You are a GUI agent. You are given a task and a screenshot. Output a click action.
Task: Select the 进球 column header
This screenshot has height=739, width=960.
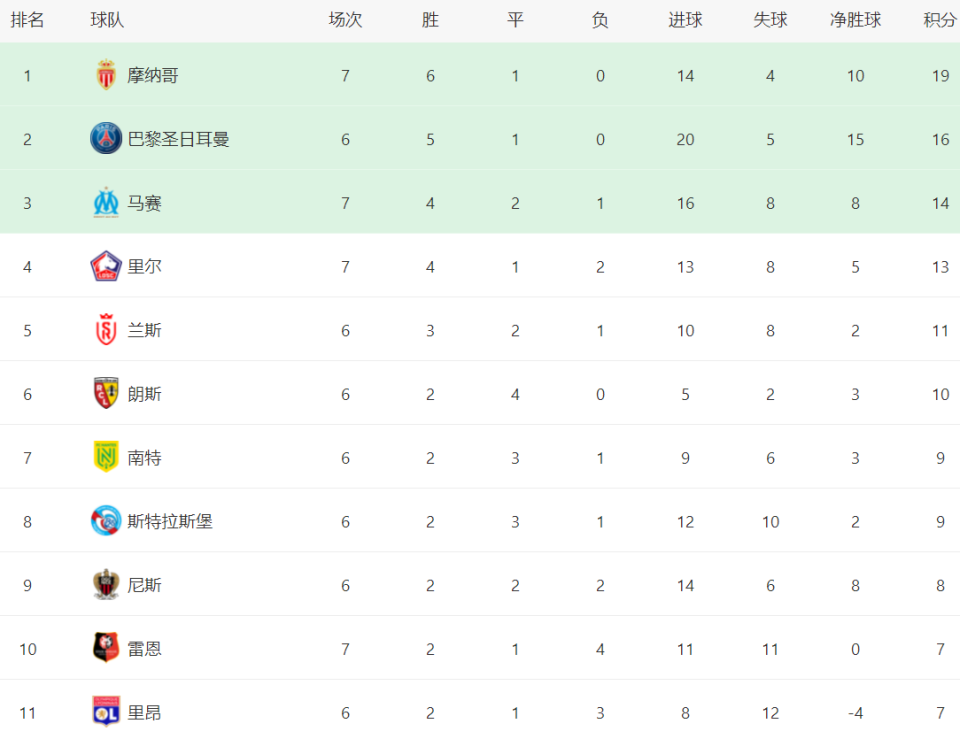click(685, 20)
